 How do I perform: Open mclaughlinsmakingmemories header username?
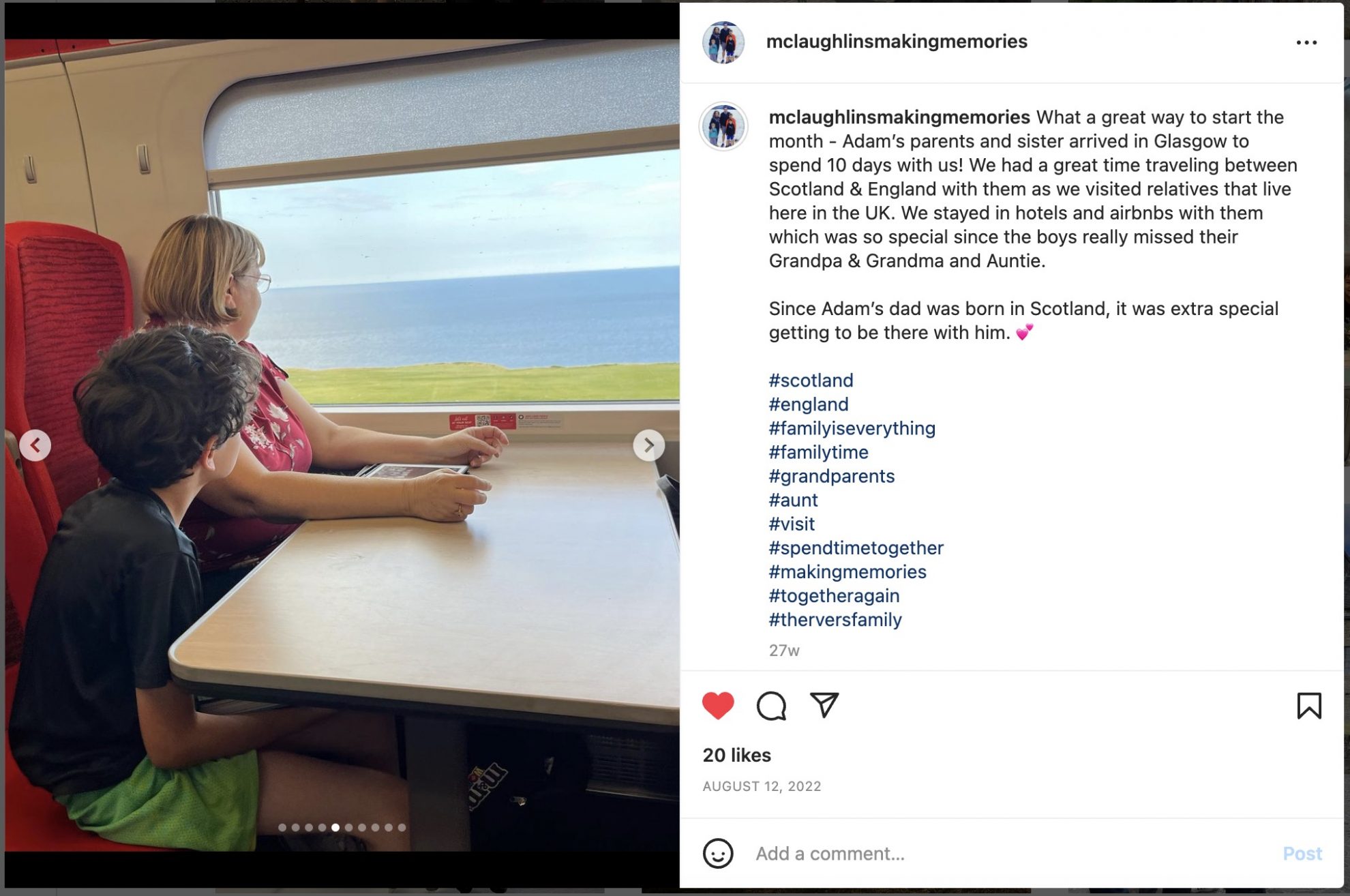[x=896, y=42]
